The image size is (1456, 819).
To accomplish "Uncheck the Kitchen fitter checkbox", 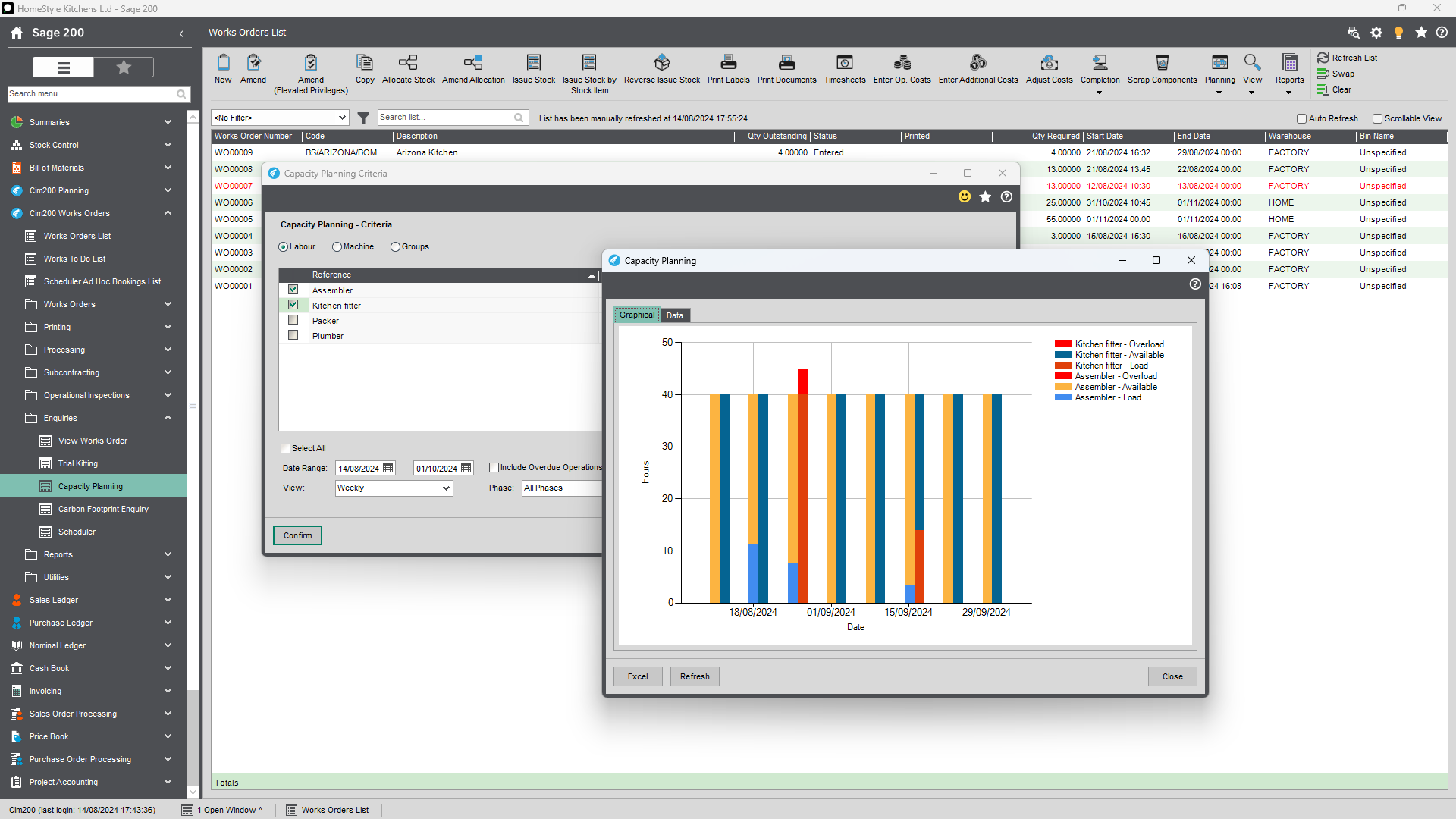I will point(293,305).
